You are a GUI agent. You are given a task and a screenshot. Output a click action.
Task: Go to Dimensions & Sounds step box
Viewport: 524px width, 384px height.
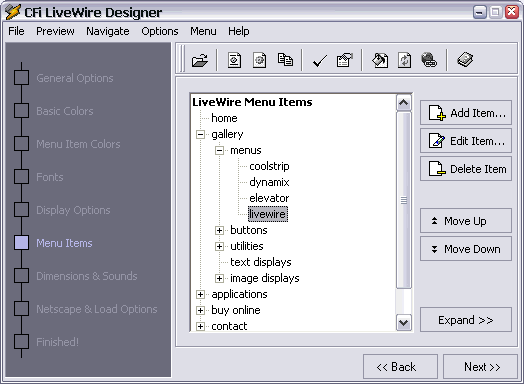tap(21, 276)
